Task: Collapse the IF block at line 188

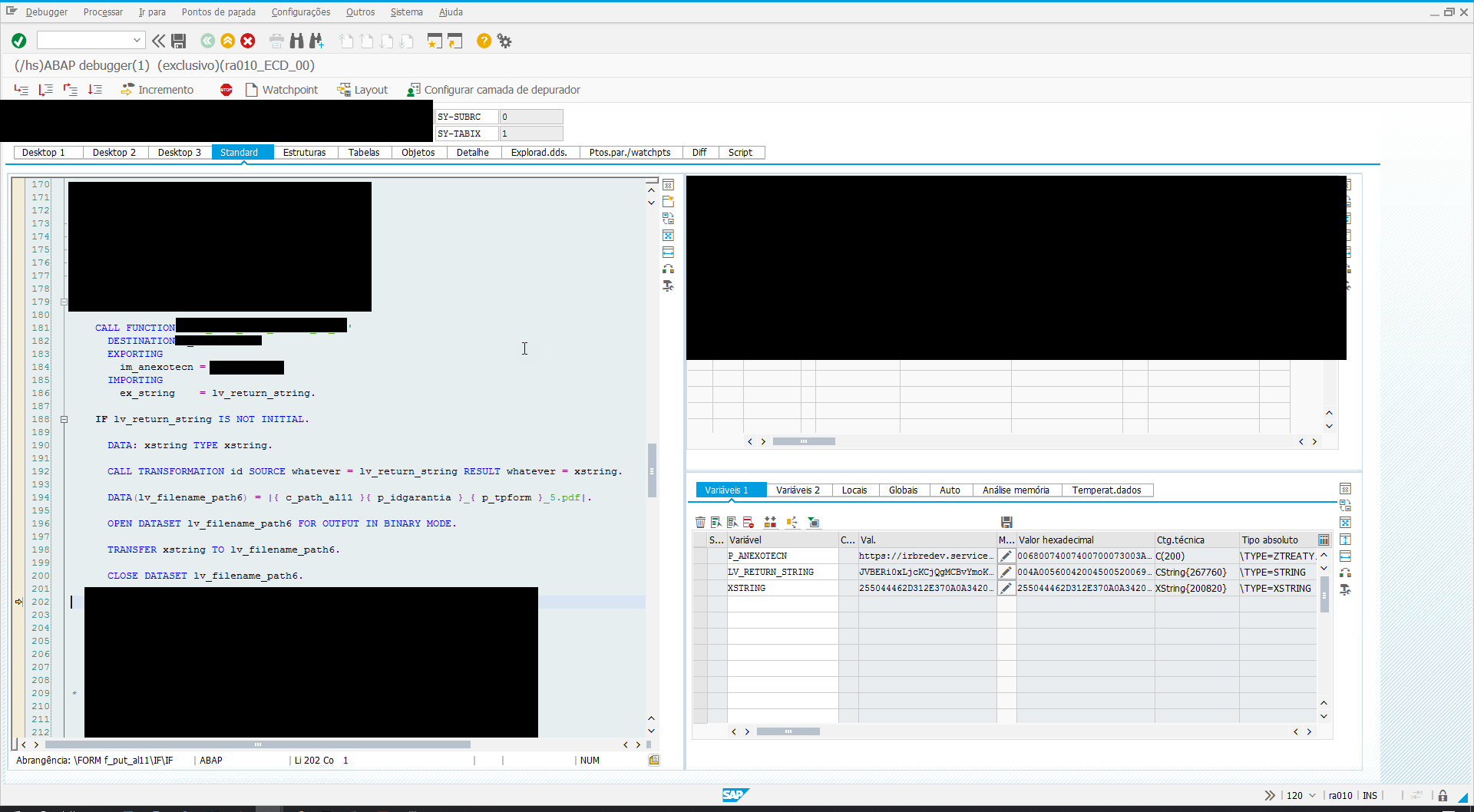Action: click(64, 420)
